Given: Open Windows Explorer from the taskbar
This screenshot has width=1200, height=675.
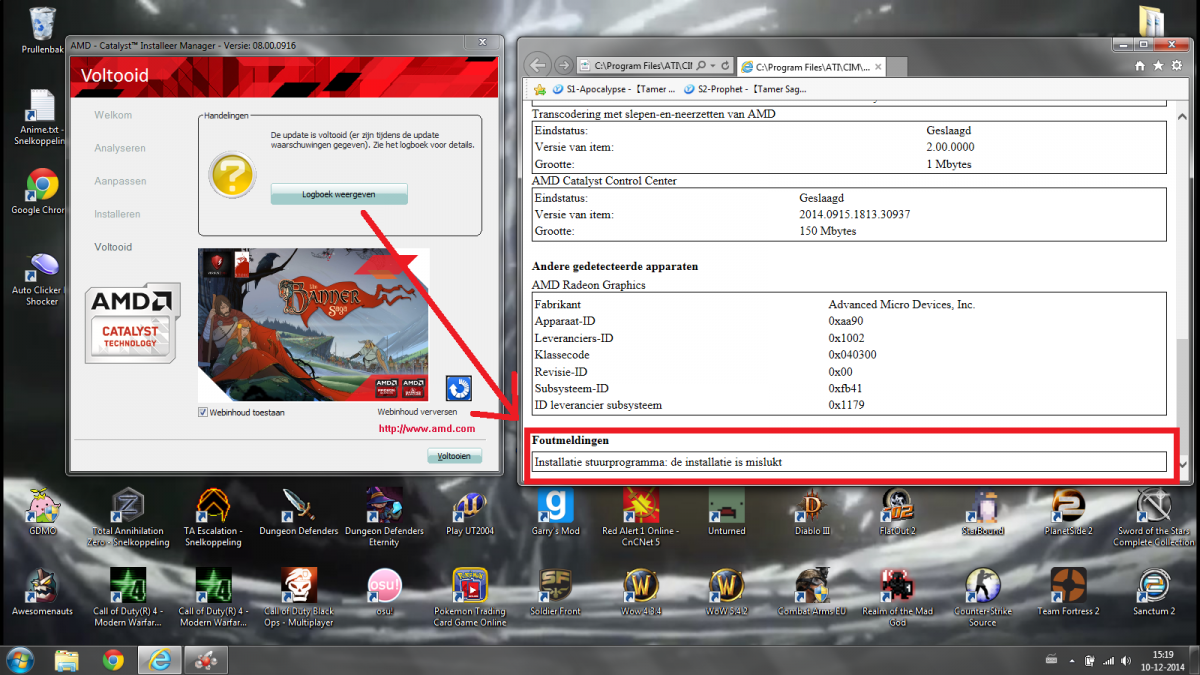Looking at the screenshot, I should 67,660.
